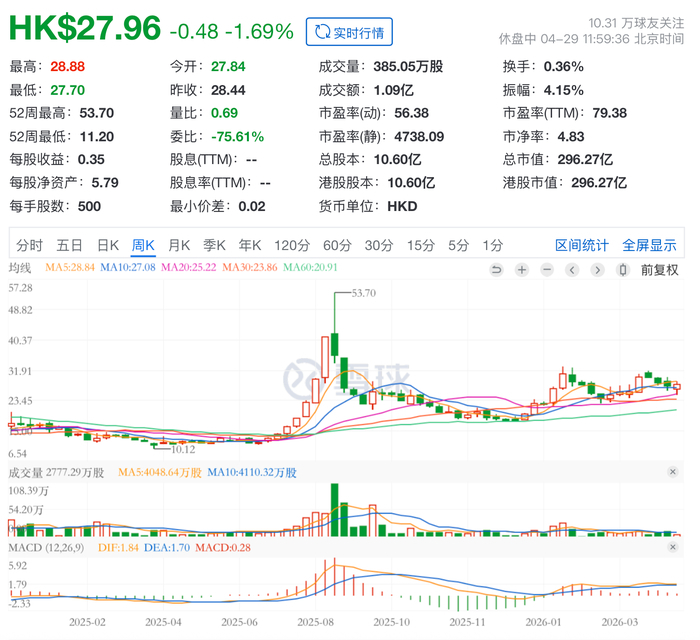Image resolution: width=700 pixels, height=640 pixels.
Task: Click 全屏显示 to show chart fullscreen
Action: [x=649, y=245]
